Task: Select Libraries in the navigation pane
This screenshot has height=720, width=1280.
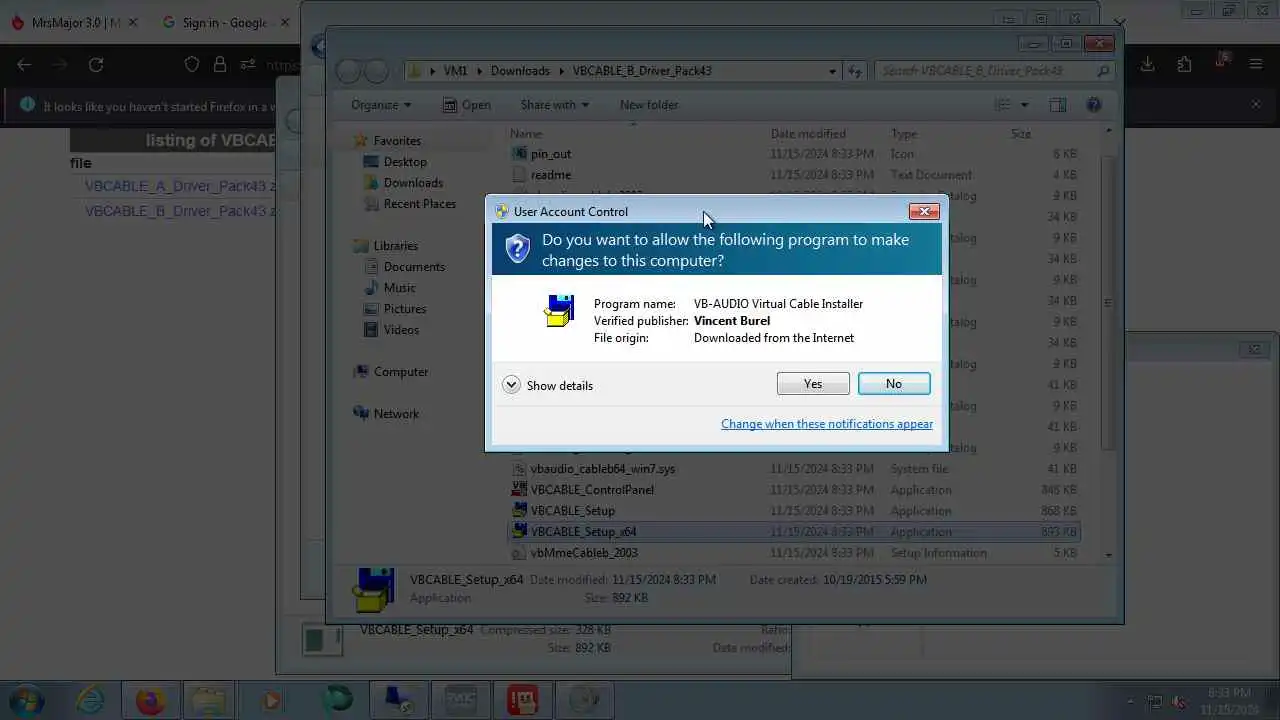Action: coord(396,246)
